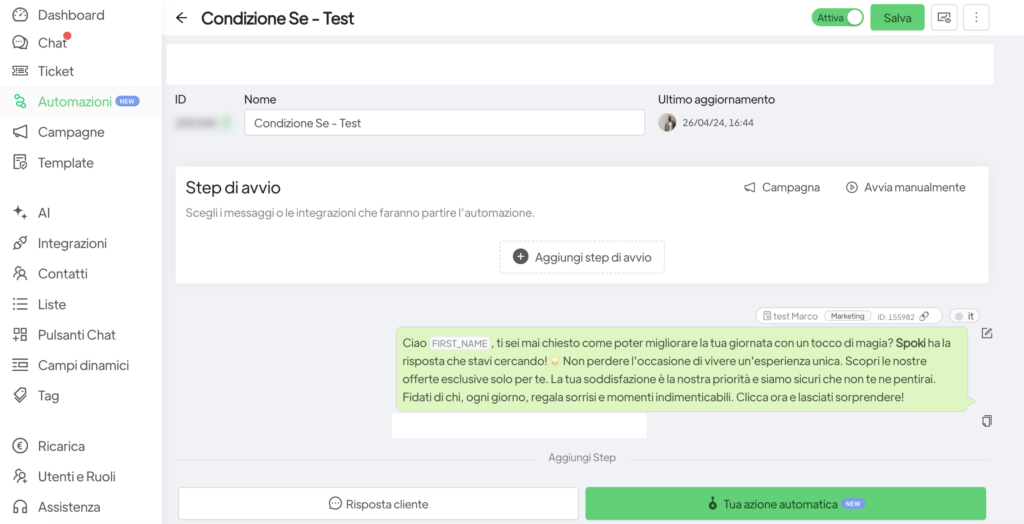This screenshot has width=1024, height=524.
Task: Toggle the Attiva automation switch
Action: (837, 18)
